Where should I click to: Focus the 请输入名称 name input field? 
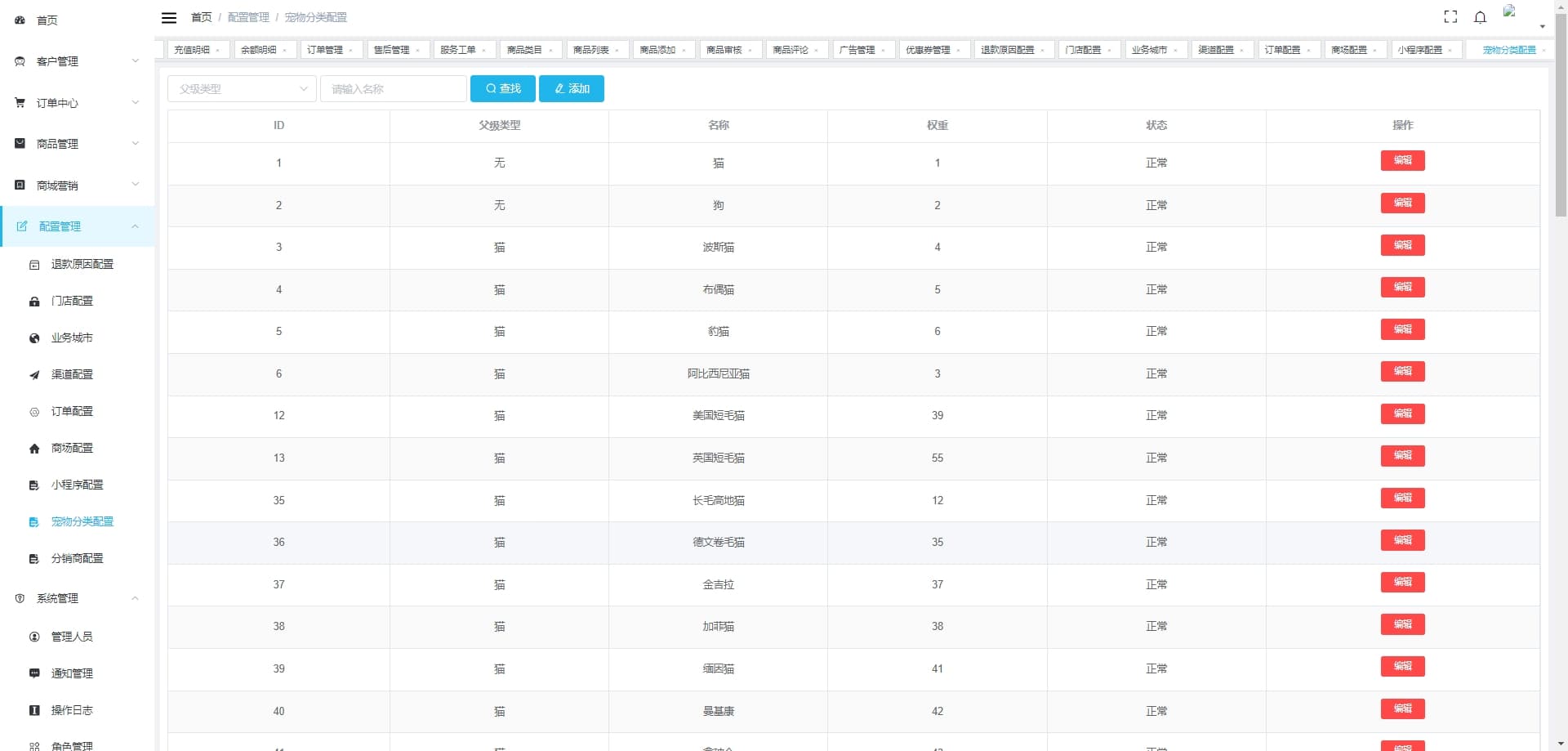pos(394,88)
